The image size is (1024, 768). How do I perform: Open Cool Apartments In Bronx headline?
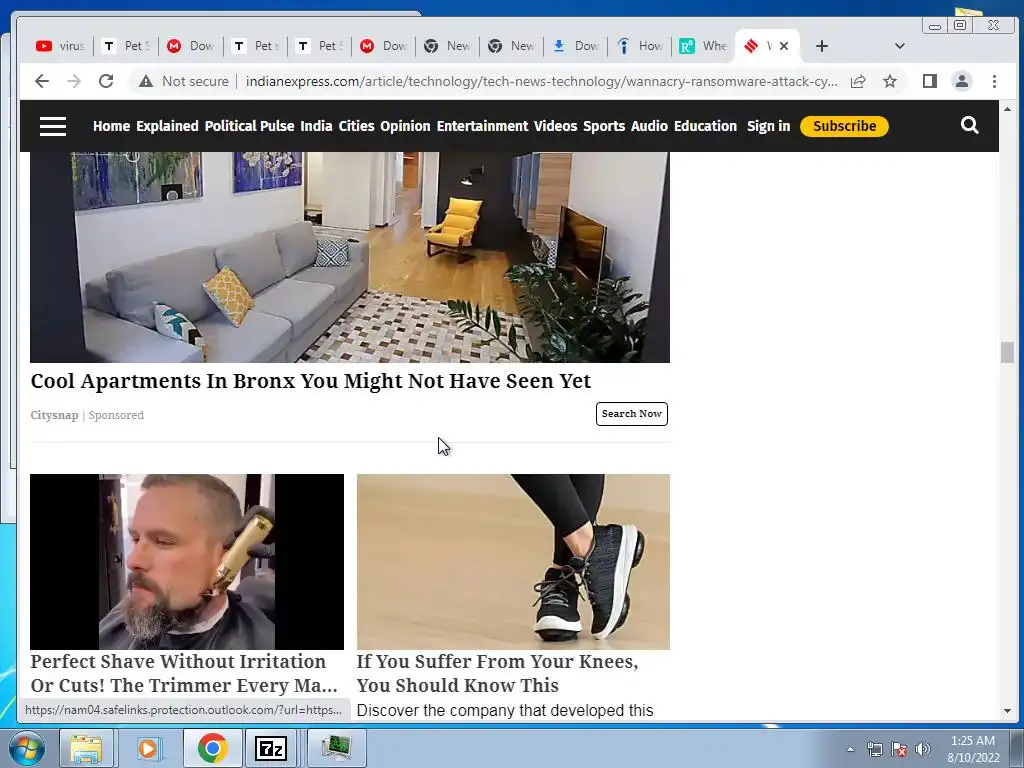(x=310, y=381)
